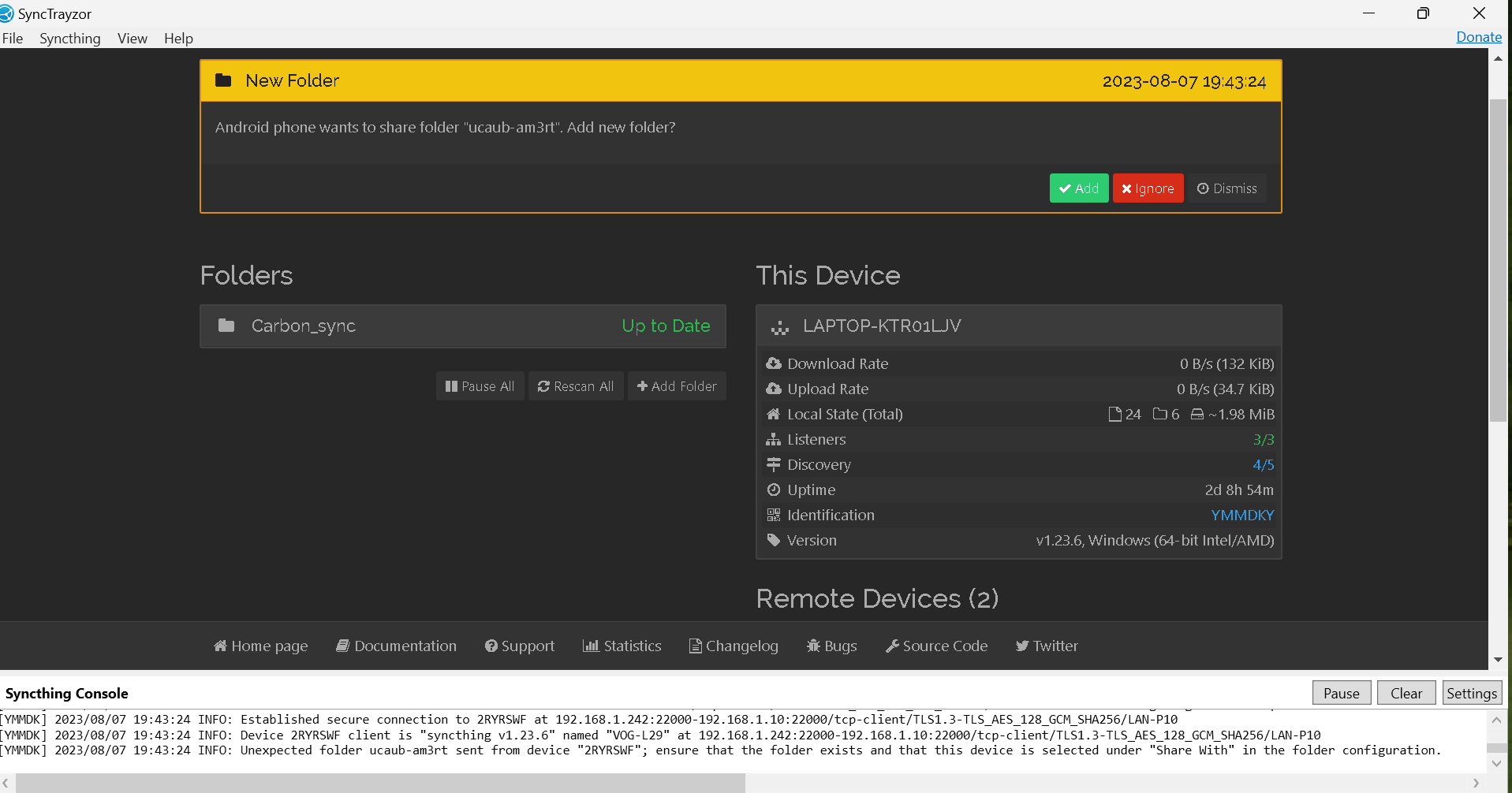The width and height of the screenshot is (1512, 793).
Task: Open the Home page footer link
Action: [x=261, y=646]
